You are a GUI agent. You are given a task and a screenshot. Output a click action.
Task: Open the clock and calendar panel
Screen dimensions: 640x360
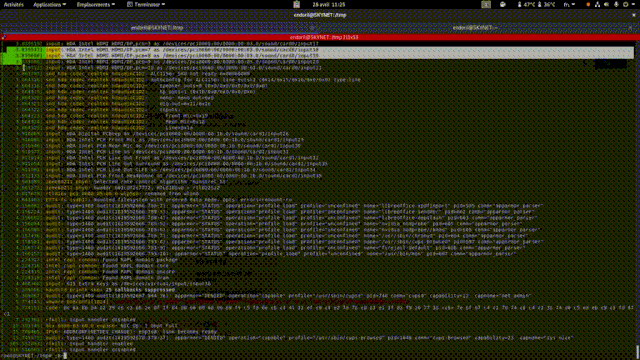coord(329,4)
